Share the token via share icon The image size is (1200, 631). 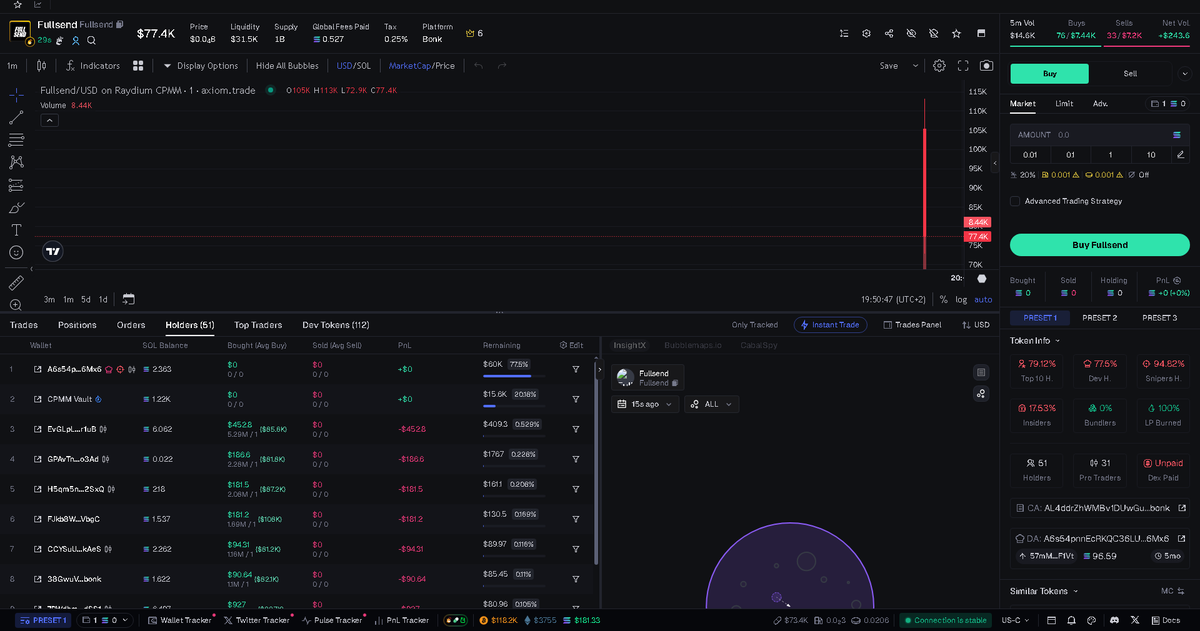pyautogui.click(x=889, y=33)
